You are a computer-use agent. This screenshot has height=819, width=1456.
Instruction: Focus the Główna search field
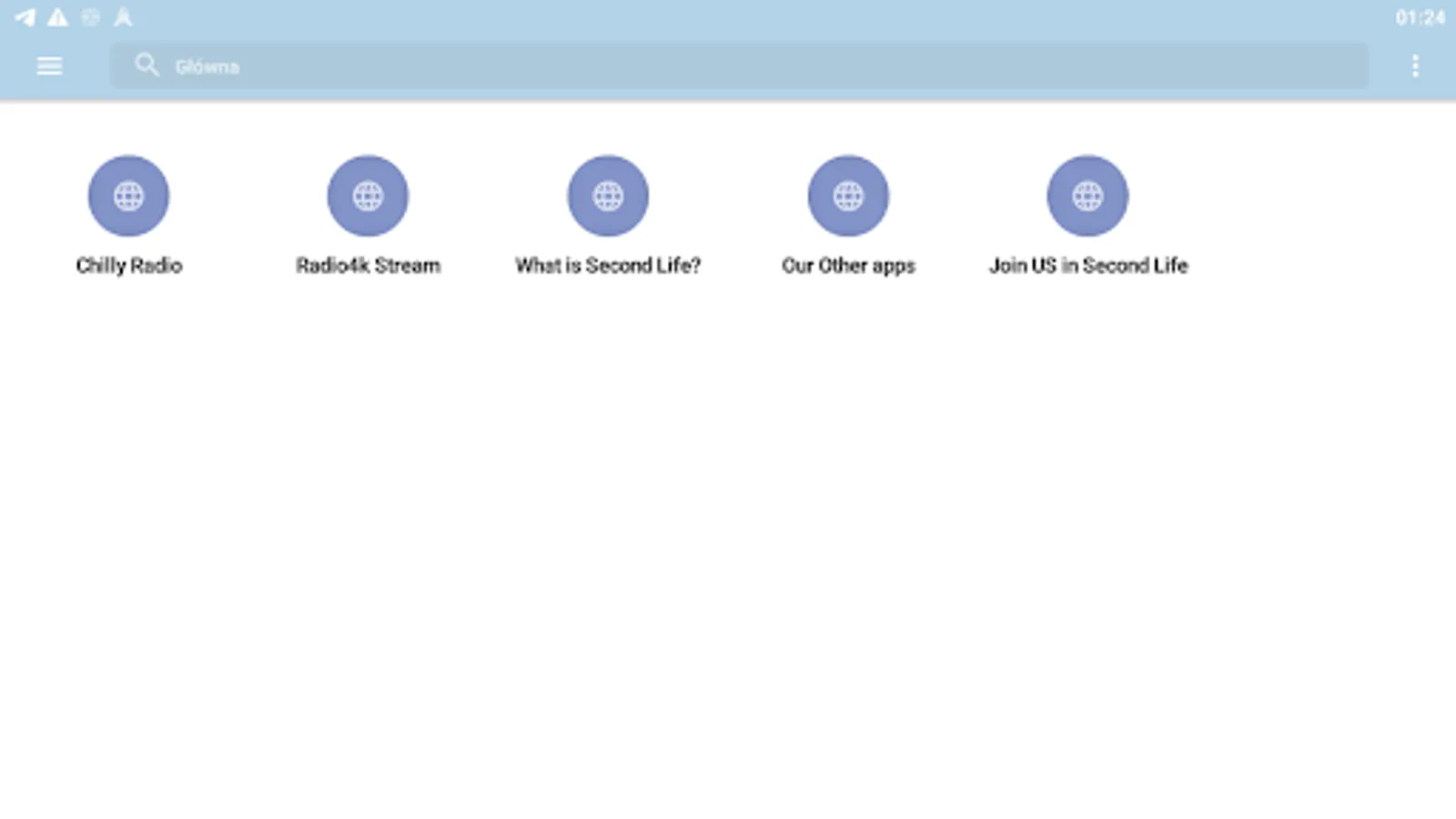point(739,66)
